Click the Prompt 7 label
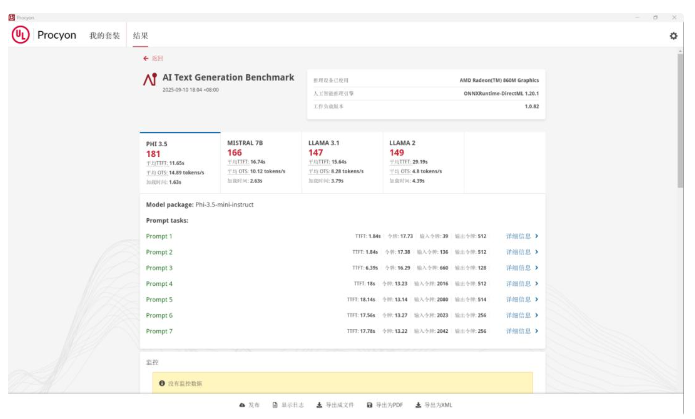The height and width of the screenshot is (419, 695). click(x=159, y=331)
